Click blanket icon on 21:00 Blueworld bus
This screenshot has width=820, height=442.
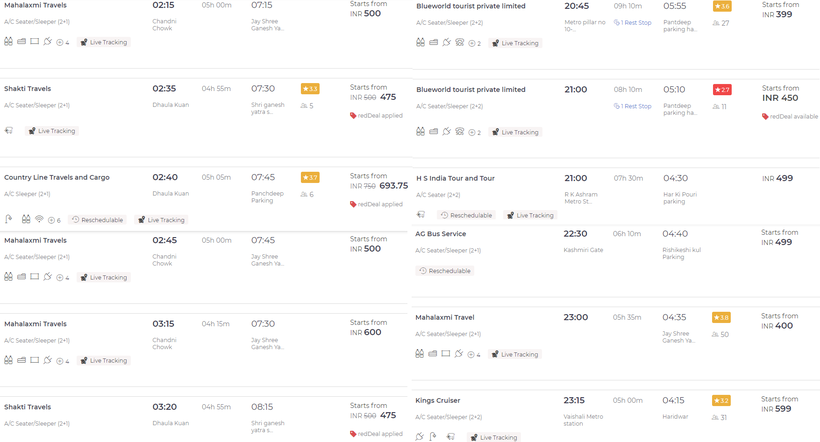[x=433, y=132]
